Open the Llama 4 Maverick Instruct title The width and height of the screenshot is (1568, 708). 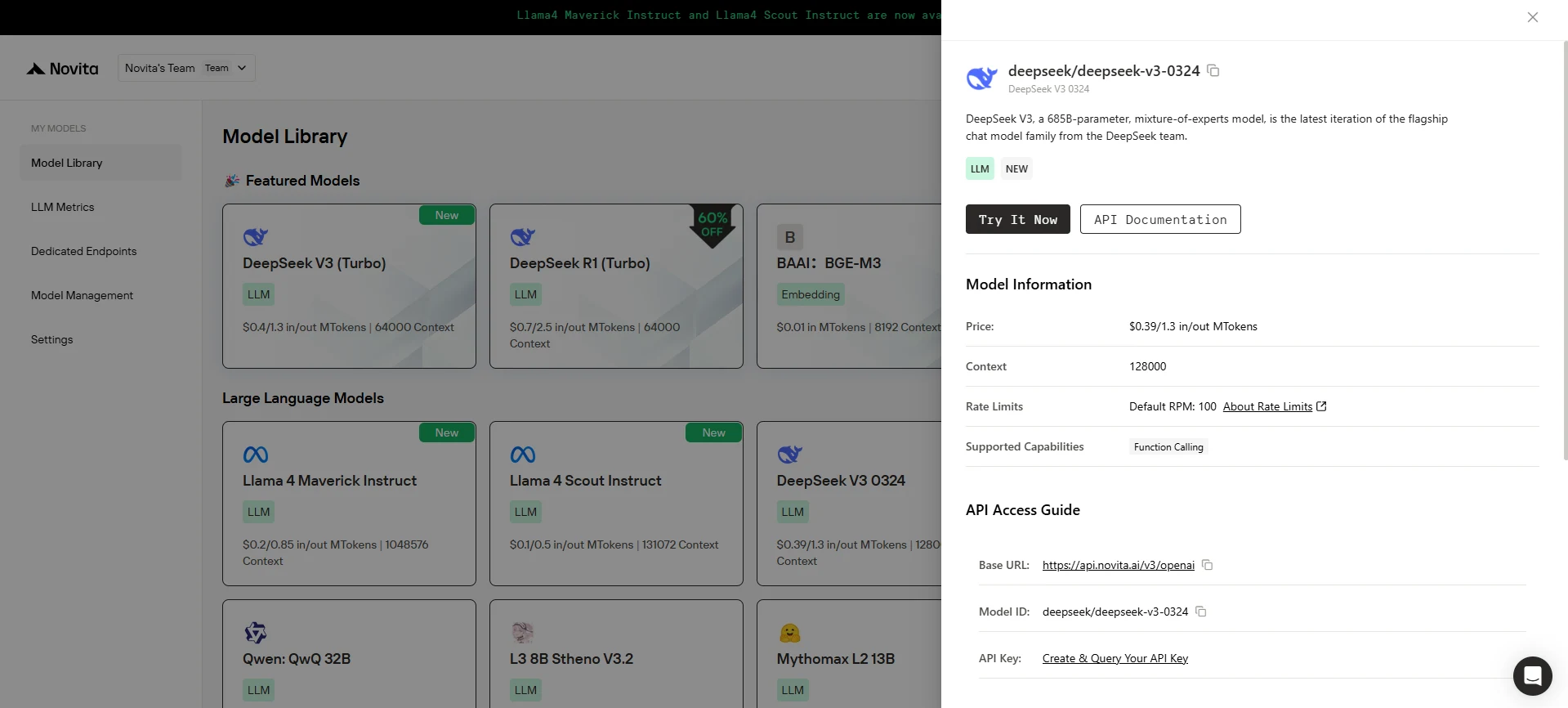tap(330, 481)
